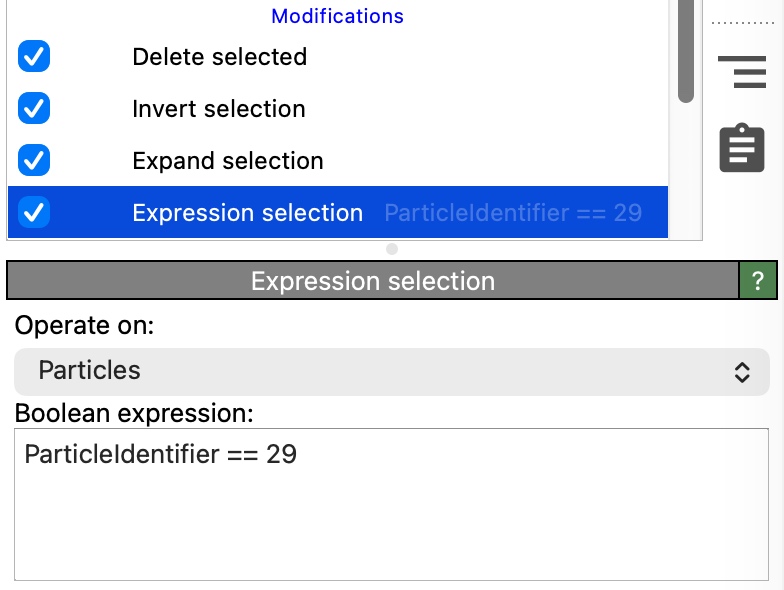Screen dimensions: 784x590
Task: Click the splitter handle dot below the list
Action: [x=392, y=248]
